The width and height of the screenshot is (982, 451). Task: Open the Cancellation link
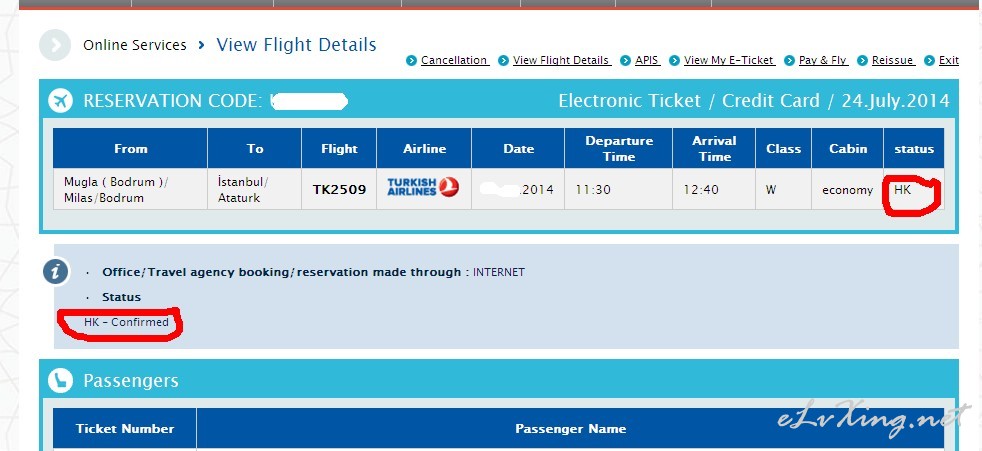click(455, 60)
